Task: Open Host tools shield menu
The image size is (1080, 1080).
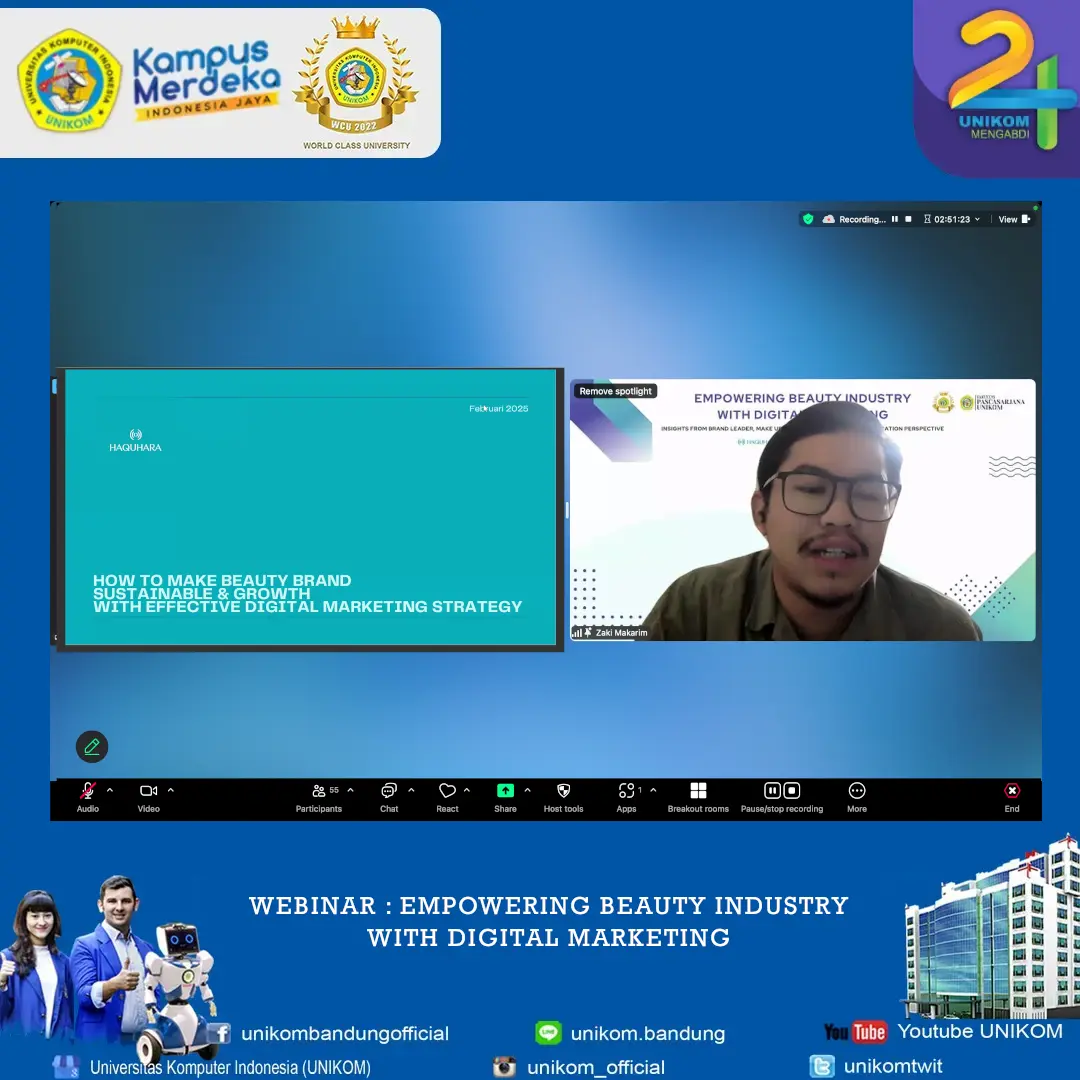Action: 563,791
